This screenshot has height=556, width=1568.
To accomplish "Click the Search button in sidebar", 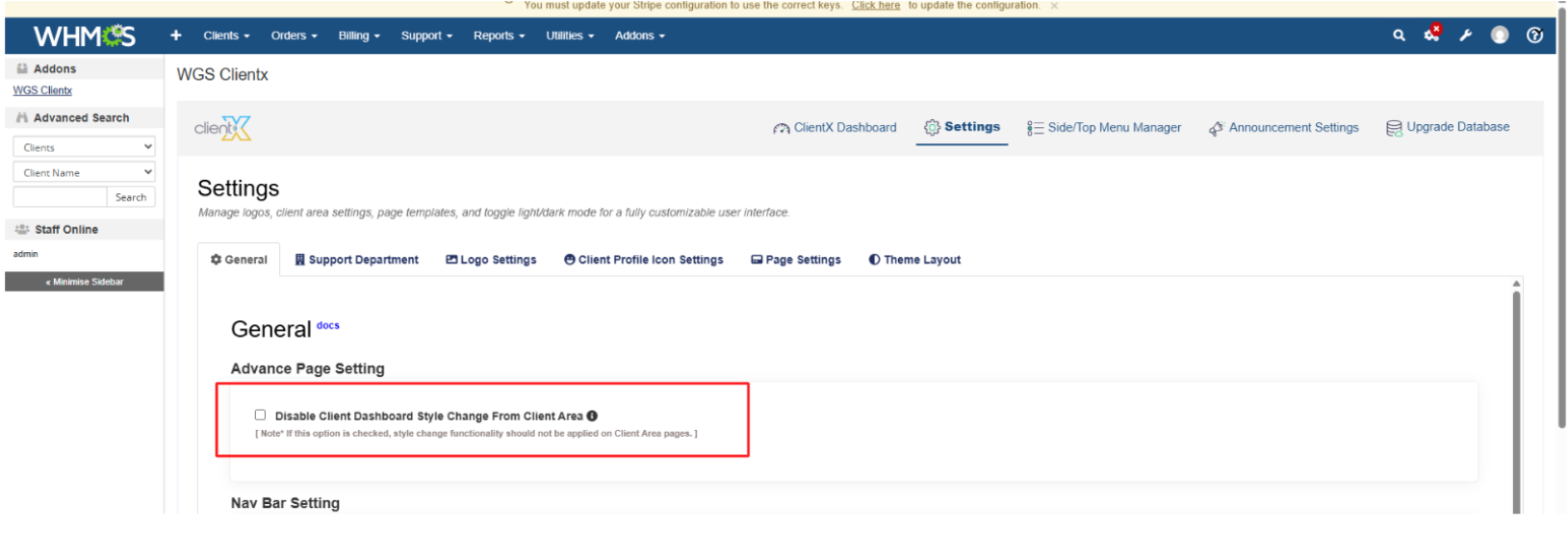I will pos(131,197).
